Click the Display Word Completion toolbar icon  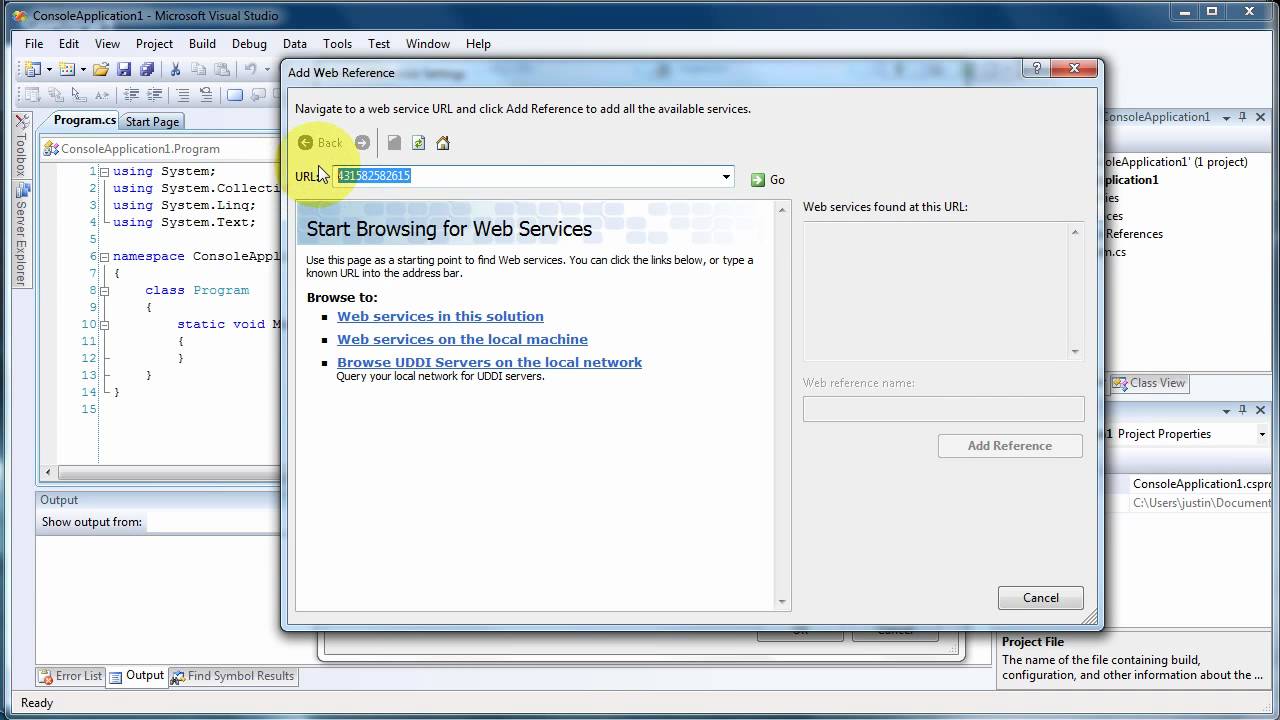click(x=102, y=95)
